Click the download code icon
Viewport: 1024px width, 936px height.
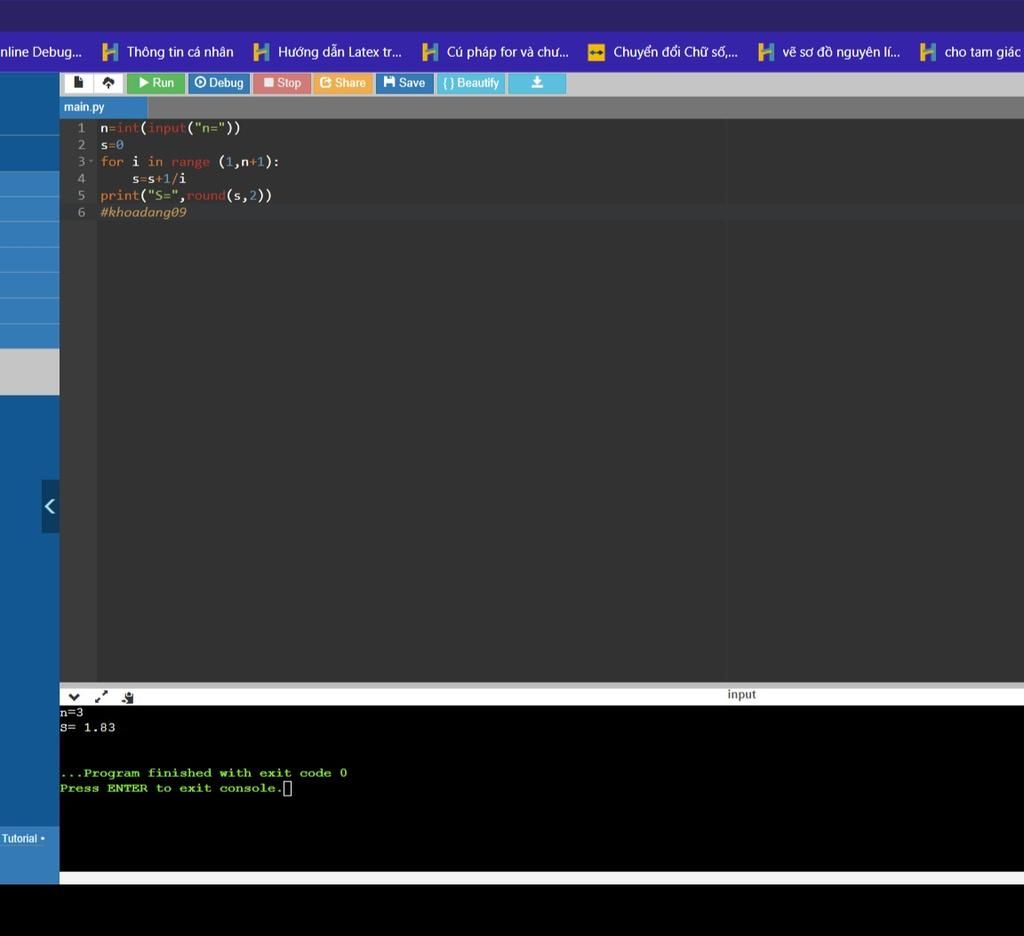click(537, 83)
